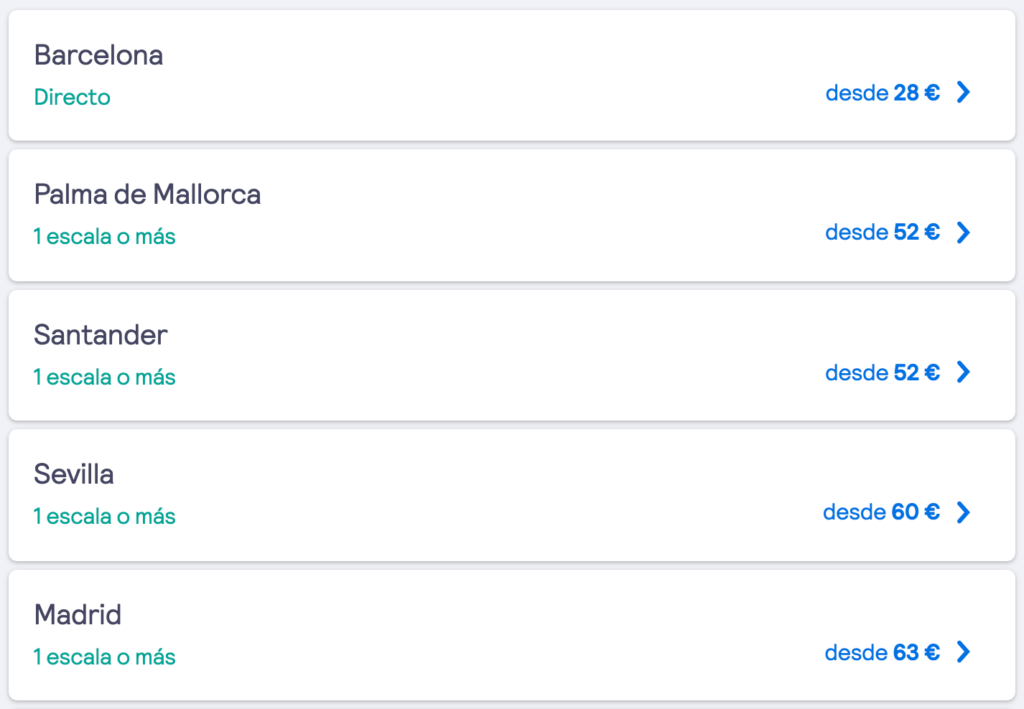Open the Palma de Mallorca destination title
This screenshot has width=1024, height=709.
148,195
